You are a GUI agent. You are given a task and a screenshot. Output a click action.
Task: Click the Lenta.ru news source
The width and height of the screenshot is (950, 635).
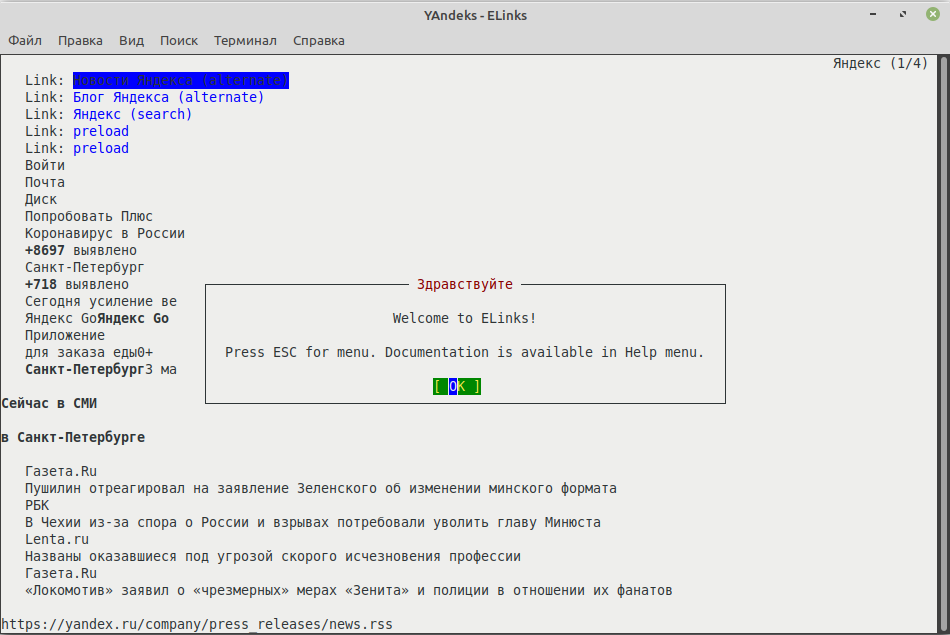tap(57, 539)
